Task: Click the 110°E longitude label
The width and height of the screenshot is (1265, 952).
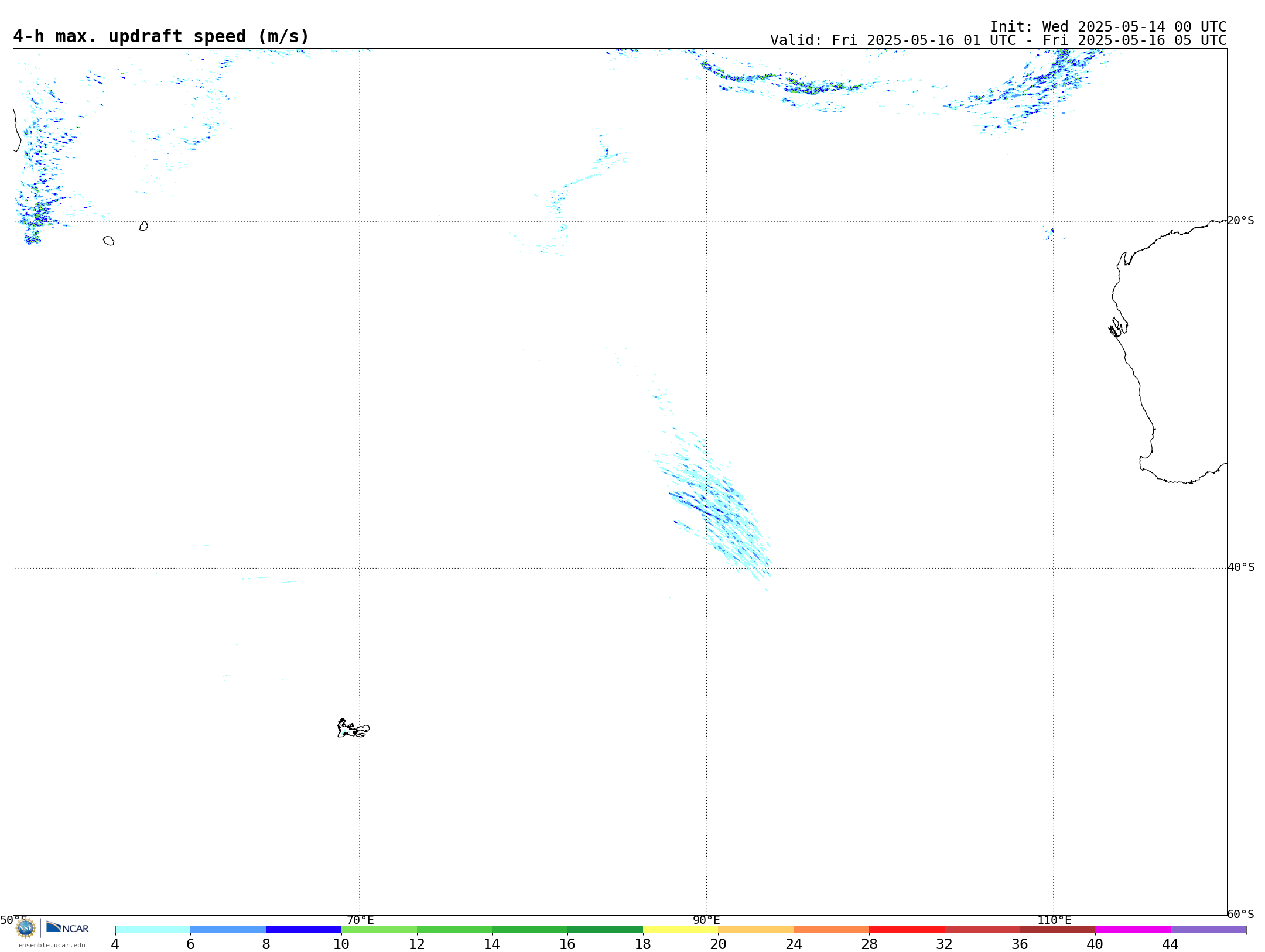Action: (1054, 920)
